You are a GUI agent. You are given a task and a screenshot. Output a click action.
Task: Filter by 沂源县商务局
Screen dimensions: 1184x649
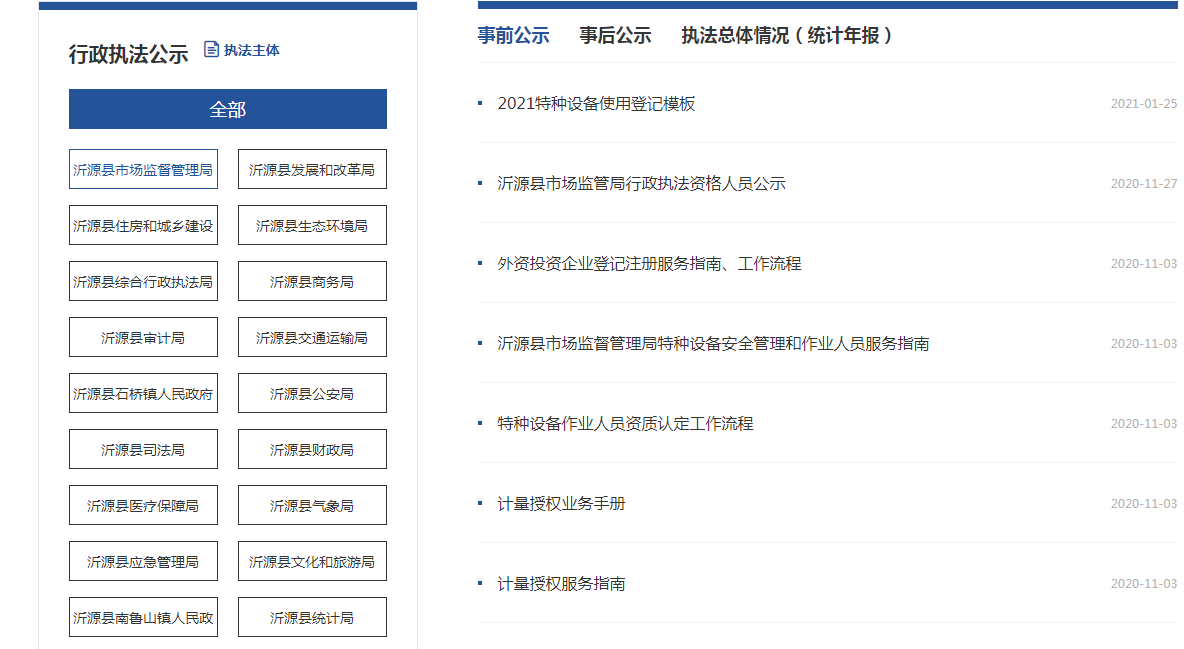[x=312, y=282]
